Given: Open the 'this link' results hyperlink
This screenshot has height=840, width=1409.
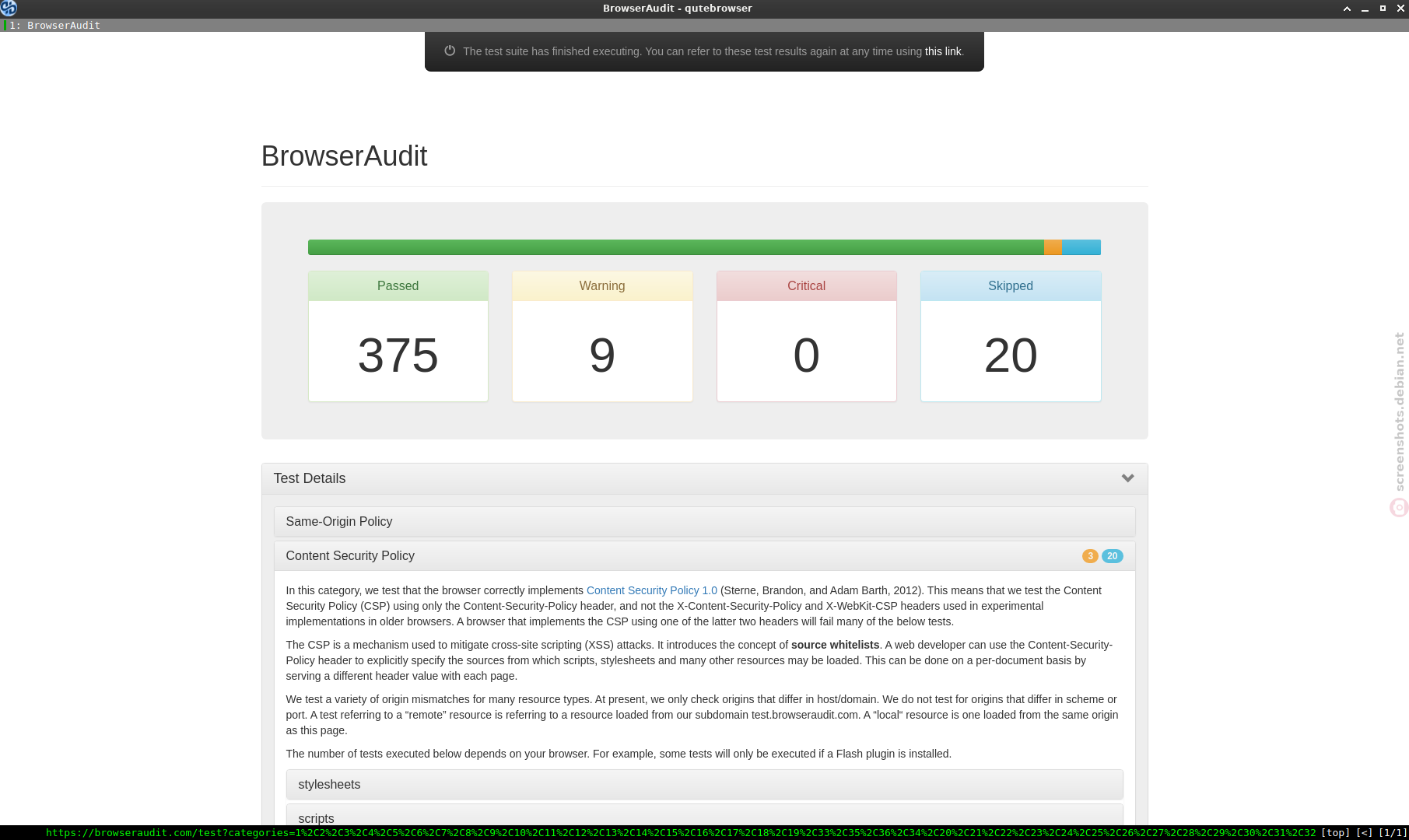Looking at the screenshot, I should coord(943,51).
